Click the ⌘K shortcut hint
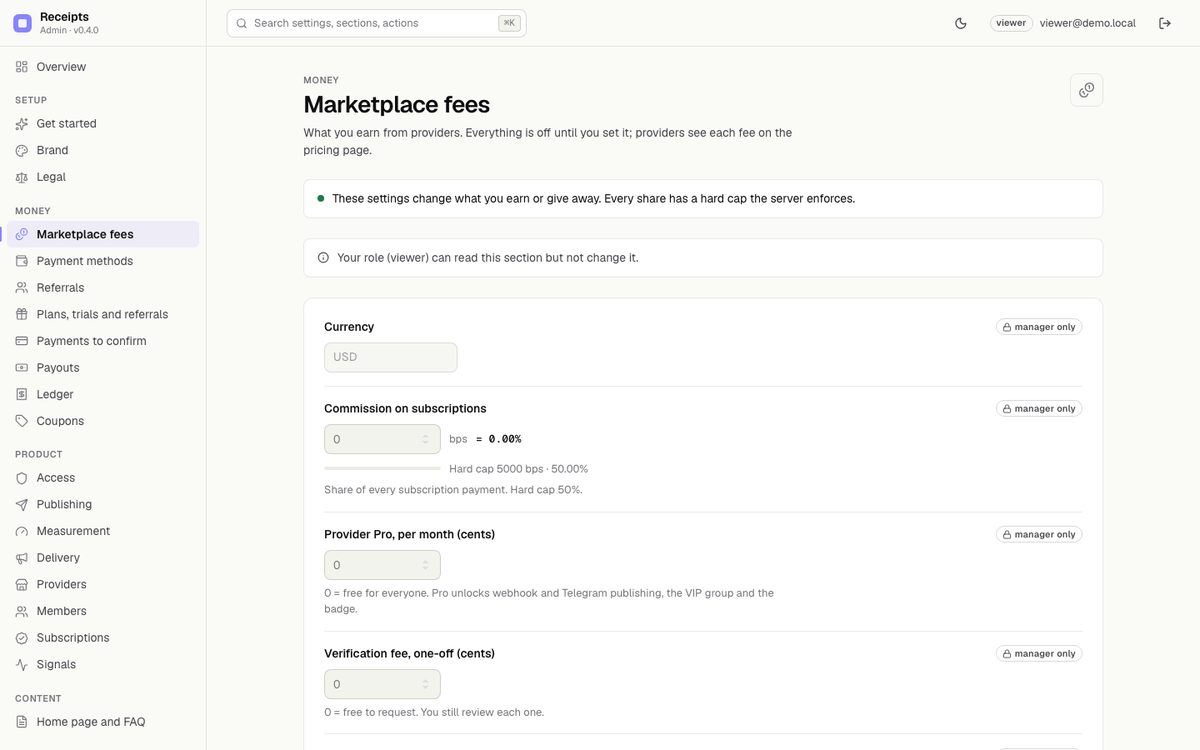The width and height of the screenshot is (1200, 750). (509, 23)
